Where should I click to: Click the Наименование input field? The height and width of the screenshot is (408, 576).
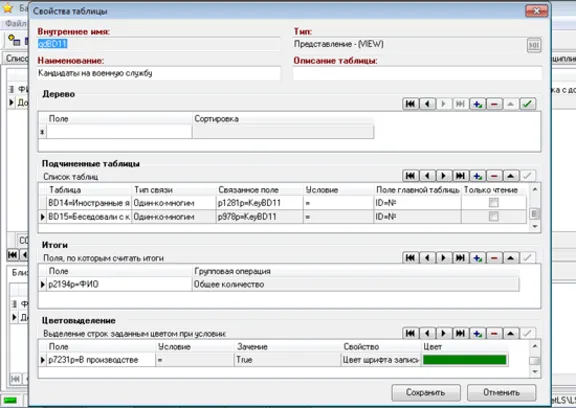159,73
